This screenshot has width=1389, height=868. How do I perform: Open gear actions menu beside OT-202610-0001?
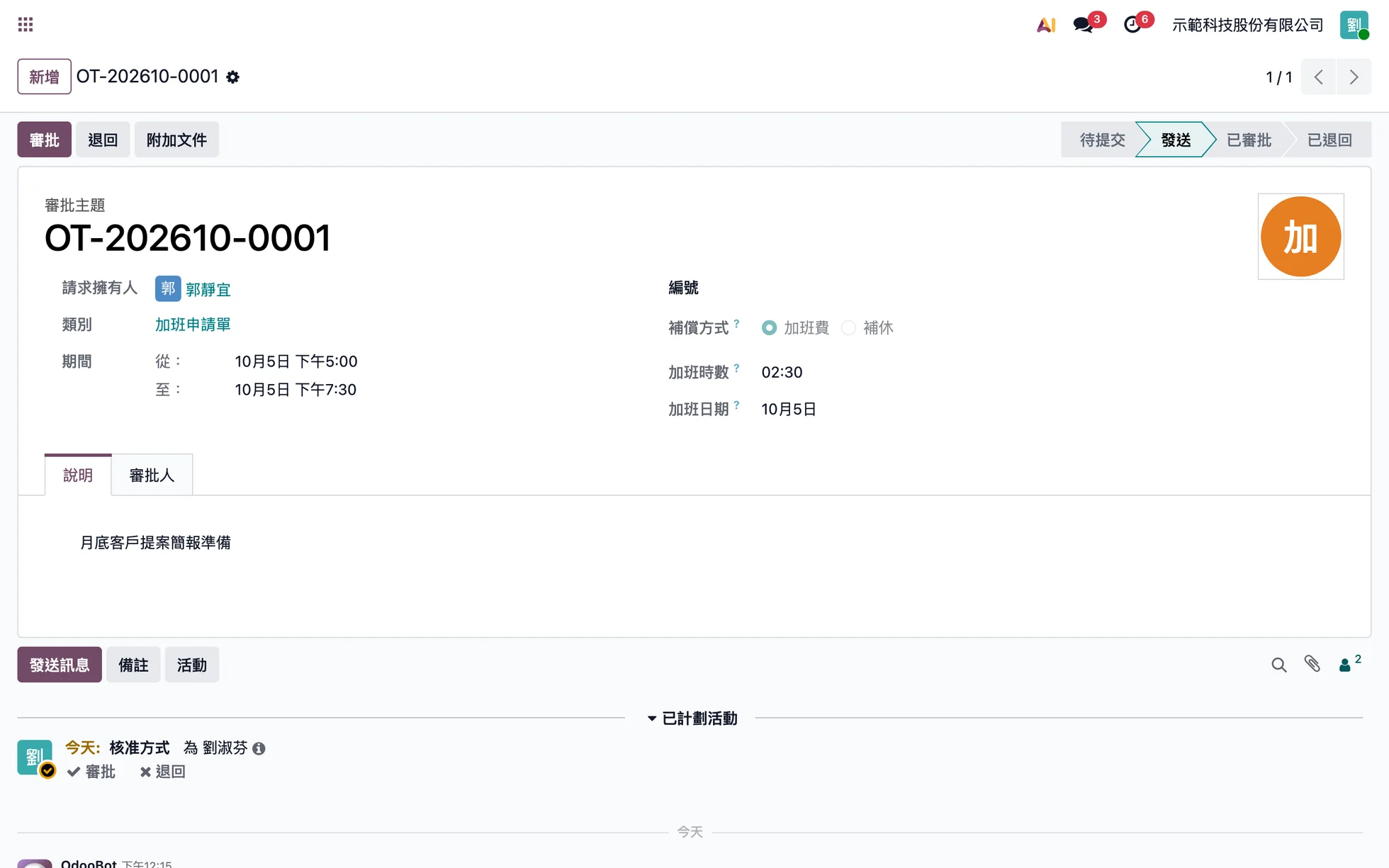[232, 77]
